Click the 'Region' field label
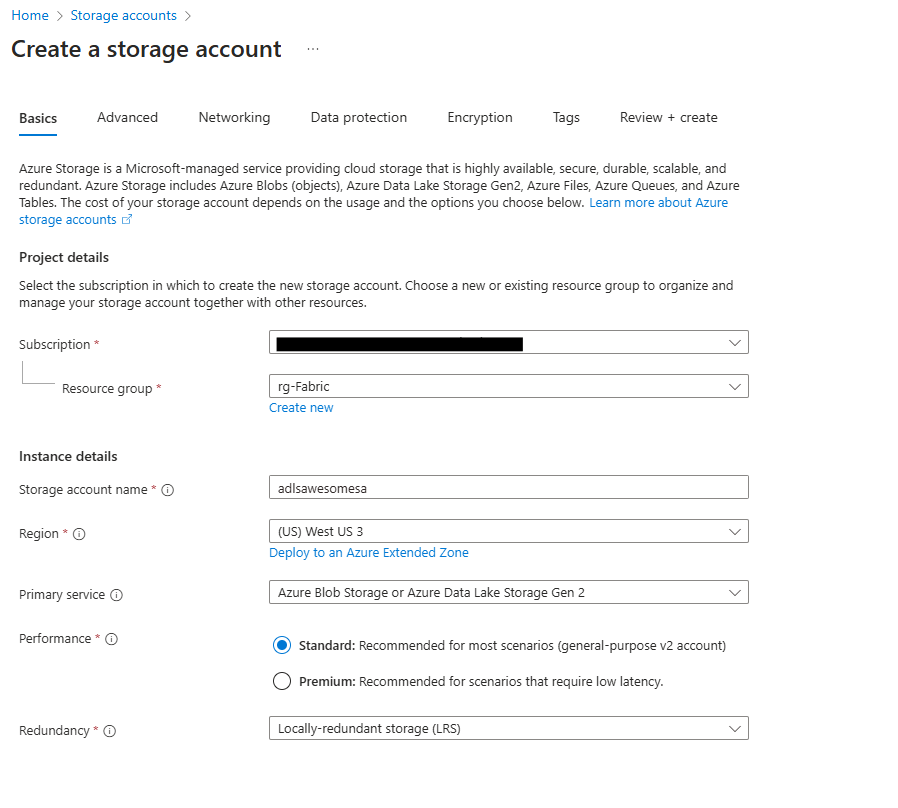898x808 pixels. tap(39, 534)
